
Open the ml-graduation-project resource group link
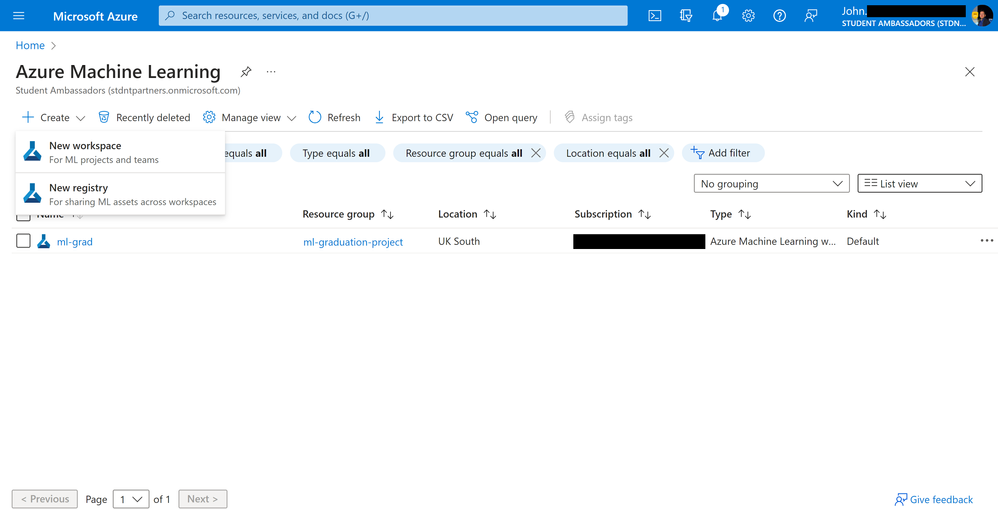tap(353, 242)
